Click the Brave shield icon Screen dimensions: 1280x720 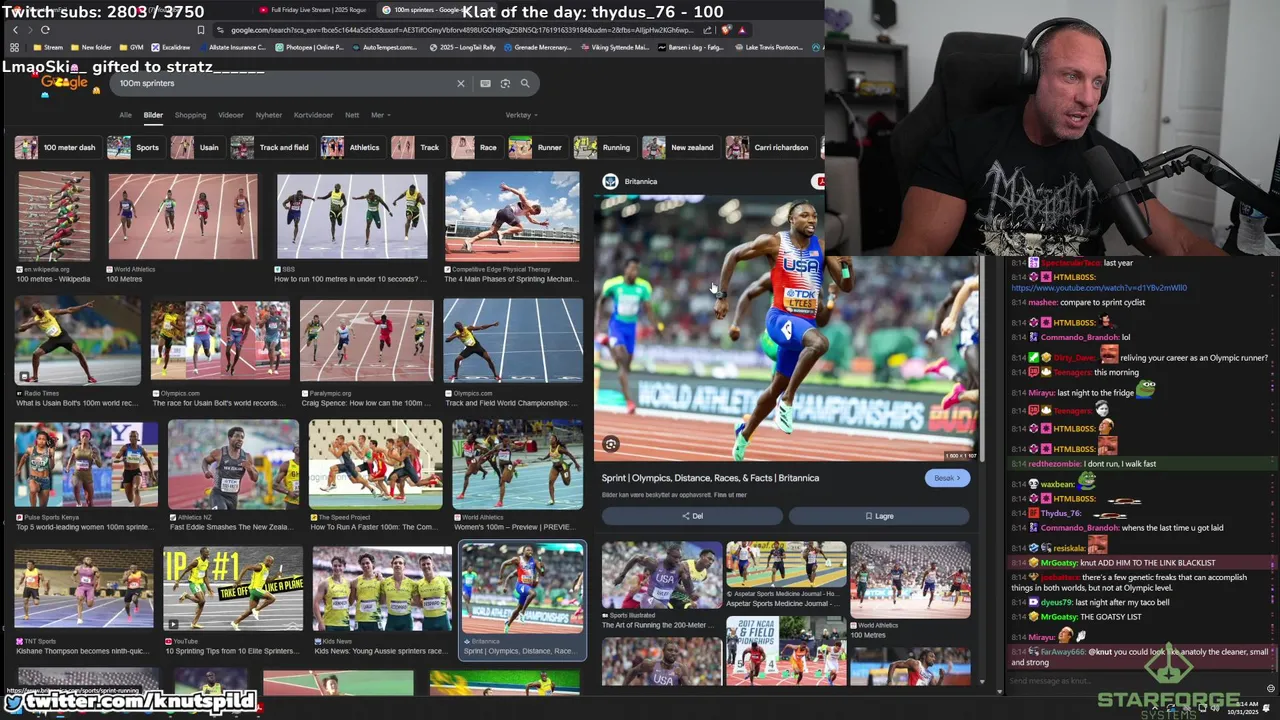(x=726, y=30)
